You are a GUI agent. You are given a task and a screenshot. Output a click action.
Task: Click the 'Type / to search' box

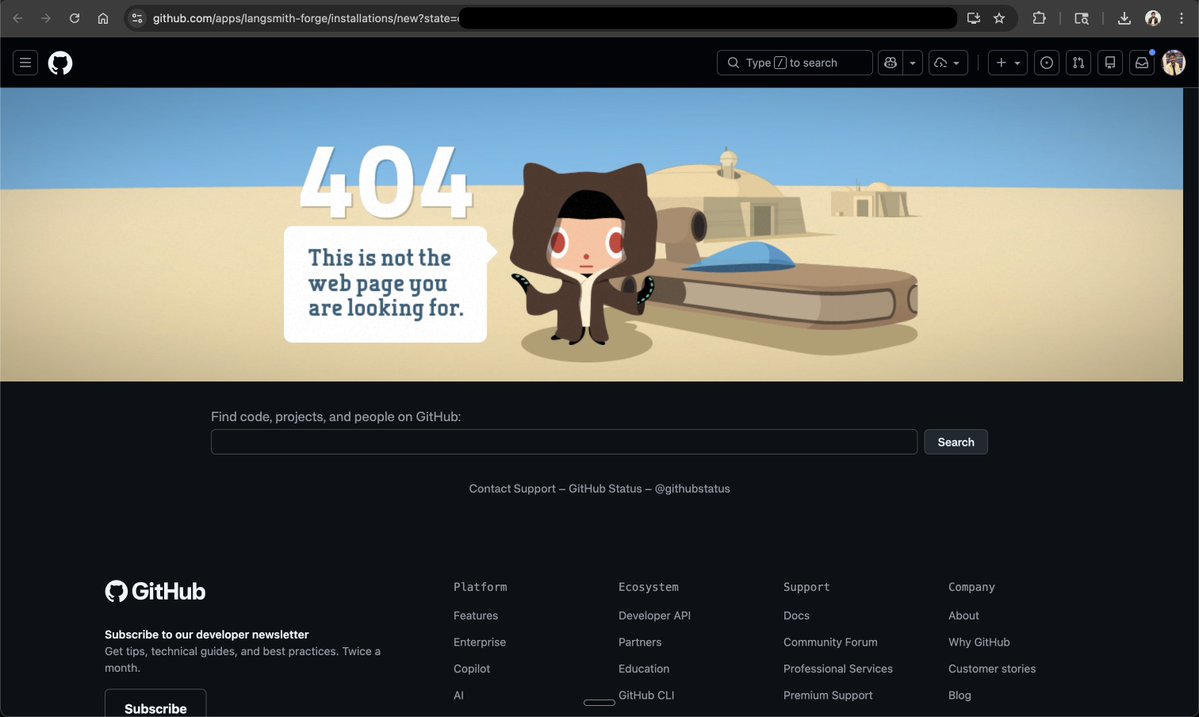click(794, 63)
